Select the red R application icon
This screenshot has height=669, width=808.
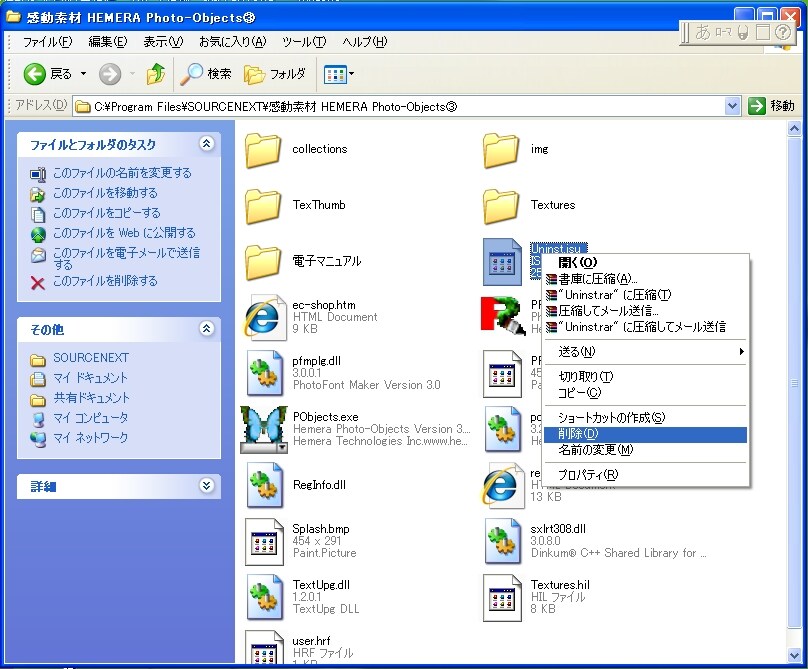coord(503,315)
